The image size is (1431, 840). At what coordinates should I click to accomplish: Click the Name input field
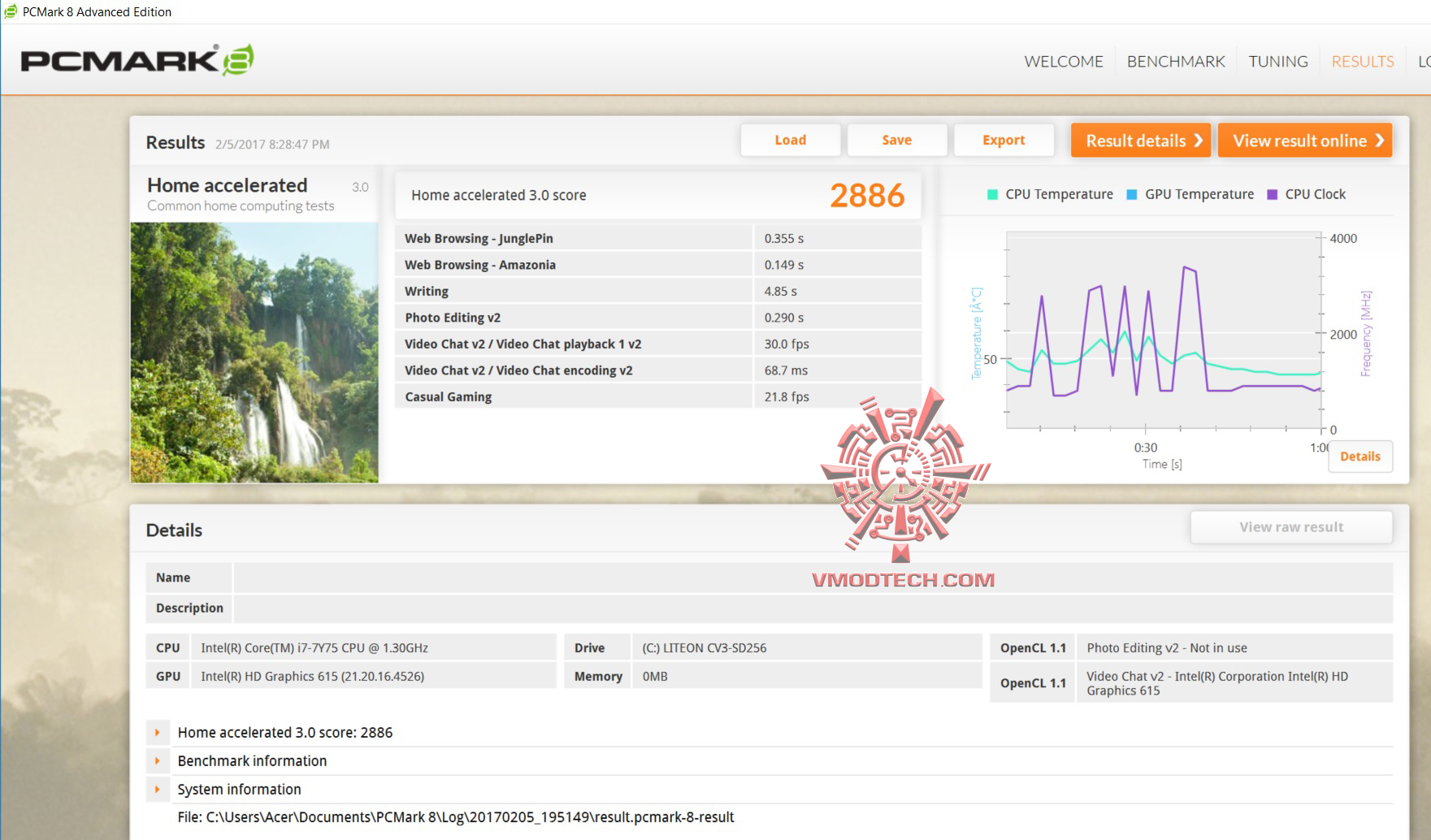tap(813, 578)
